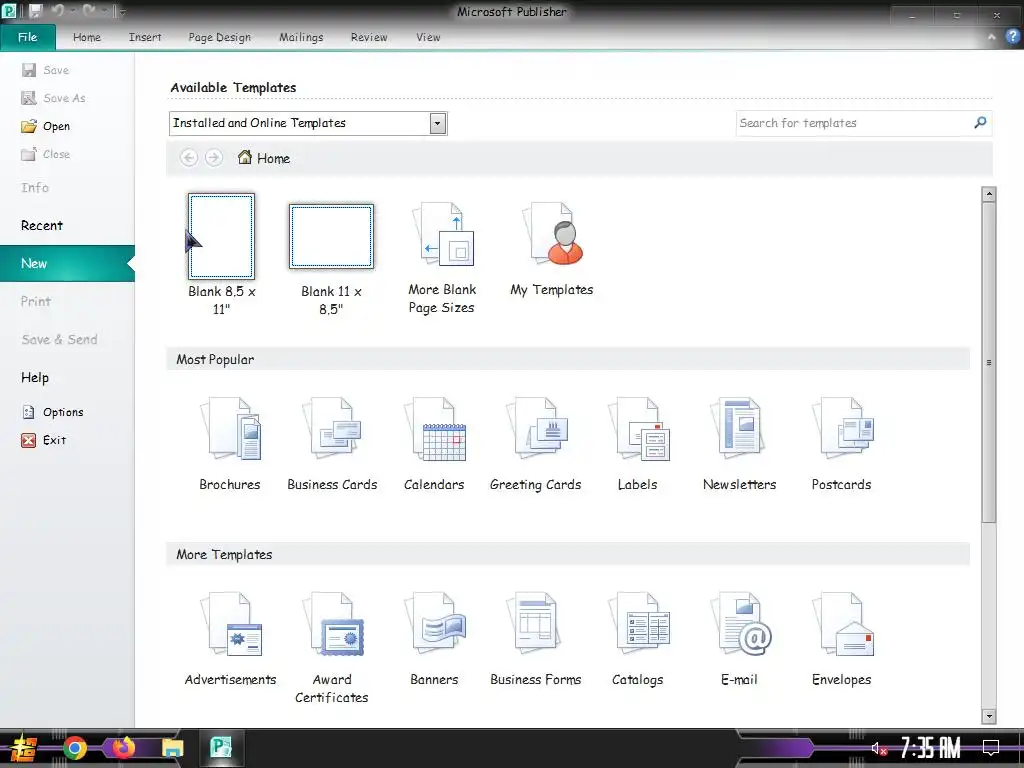The height and width of the screenshot is (768, 1024).
Task: Click the muted volume icon in system tray
Action: coord(879,748)
